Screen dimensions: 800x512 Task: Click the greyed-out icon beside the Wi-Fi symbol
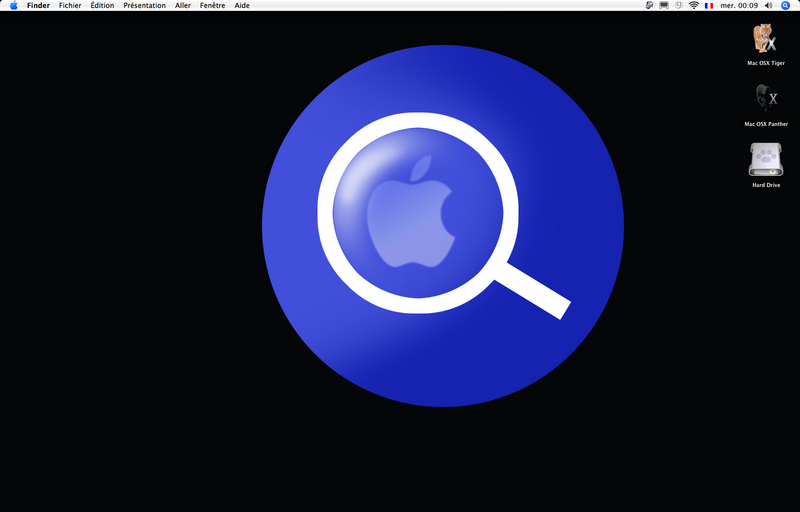[x=679, y=6]
